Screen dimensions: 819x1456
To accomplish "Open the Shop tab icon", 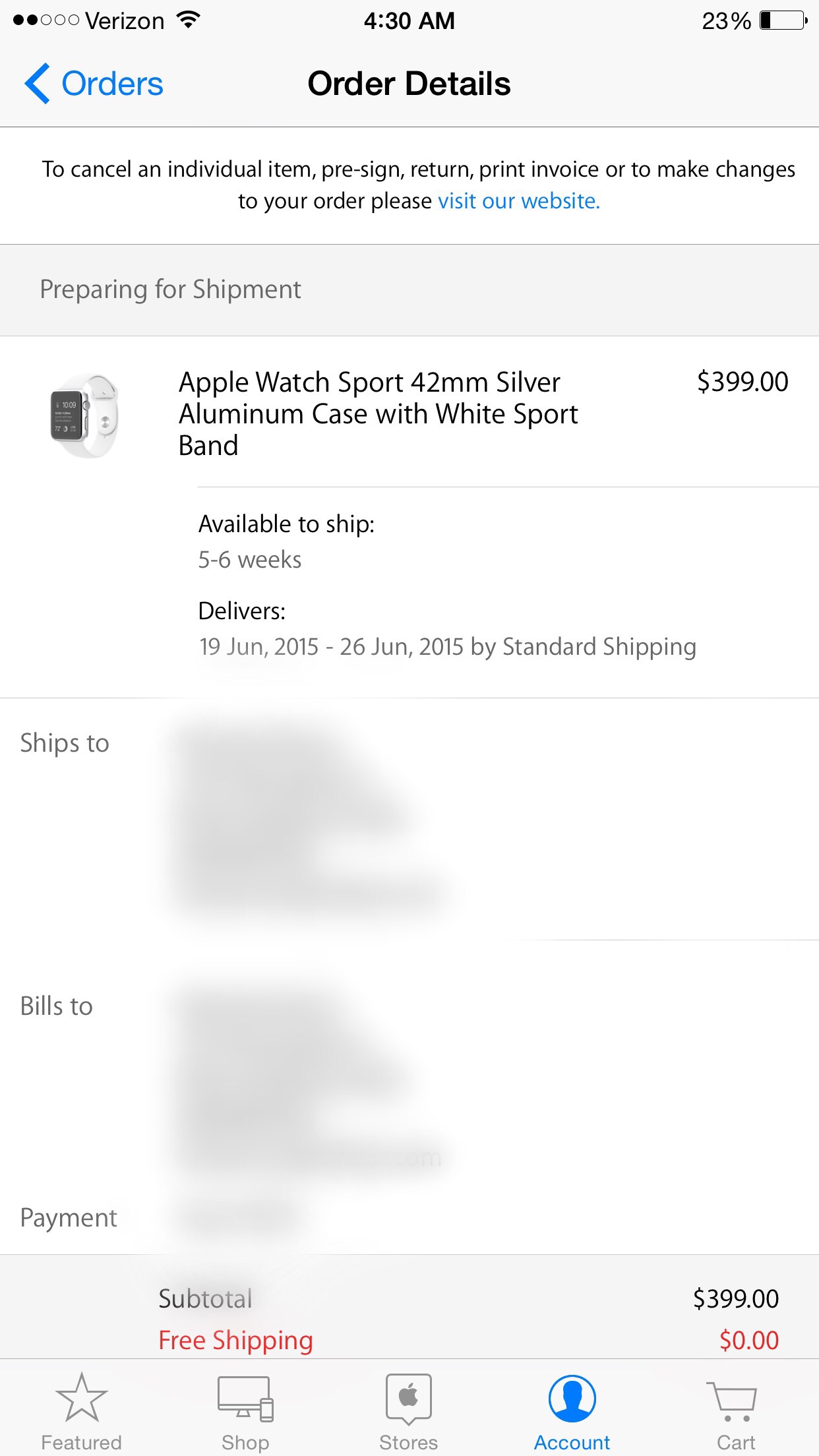I will tap(245, 1399).
